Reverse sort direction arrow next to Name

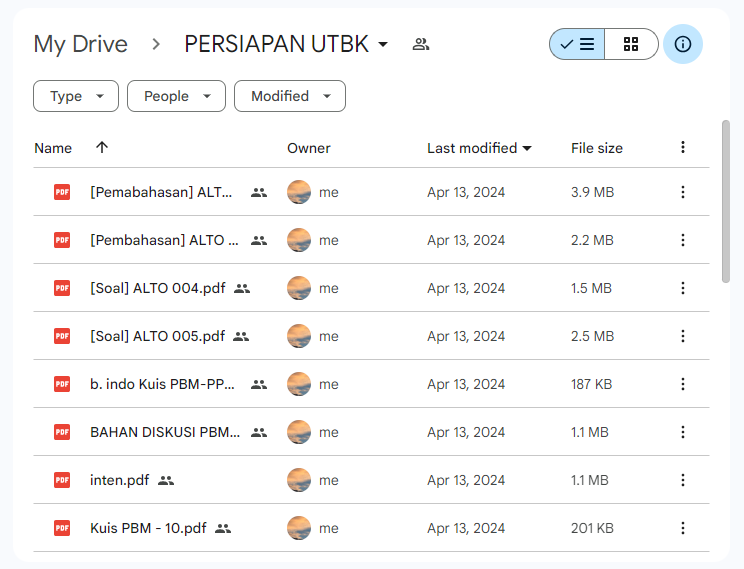click(102, 147)
